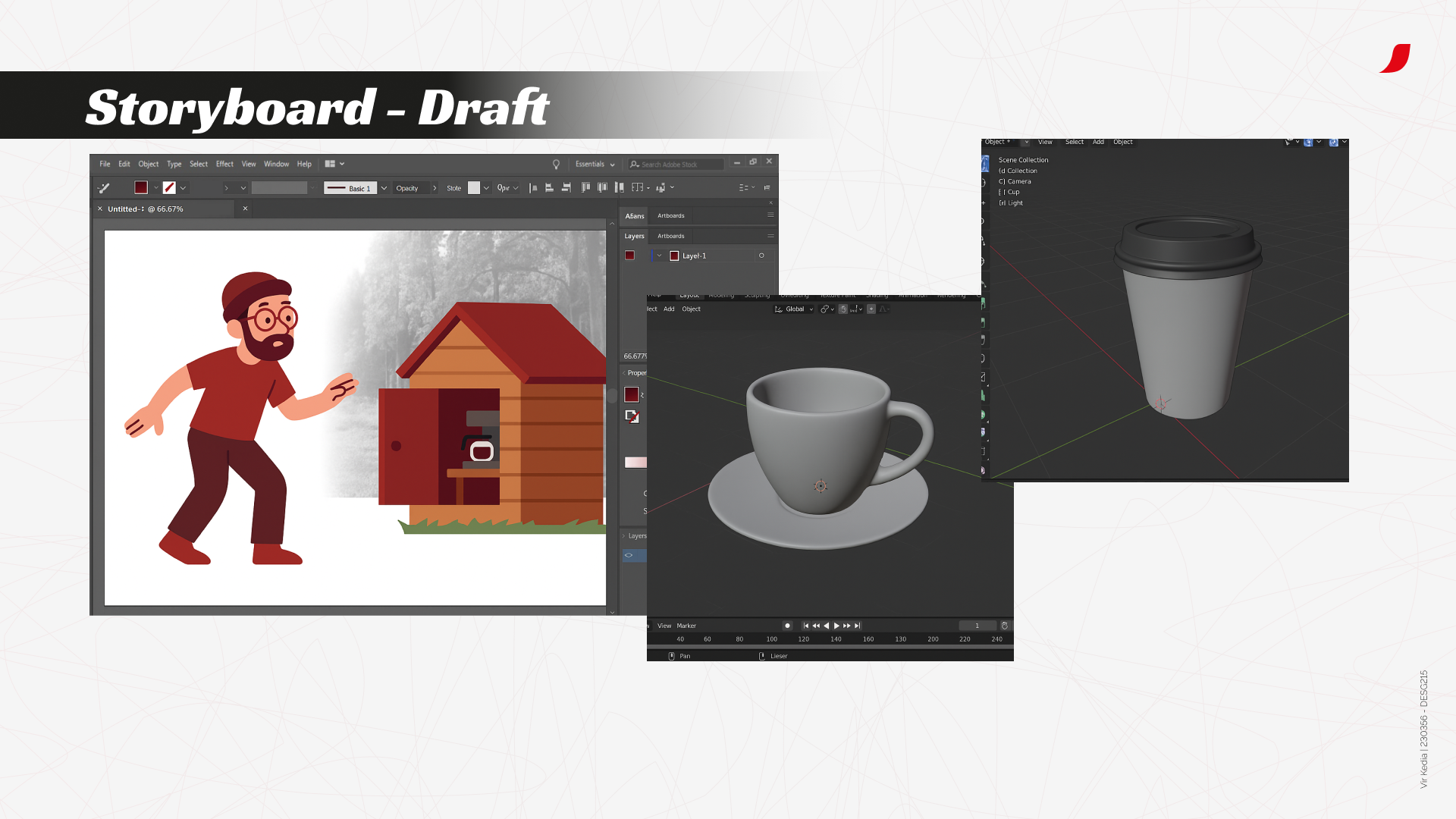
Task: Jump to previous keyframe in the timeline
Action: click(x=816, y=626)
